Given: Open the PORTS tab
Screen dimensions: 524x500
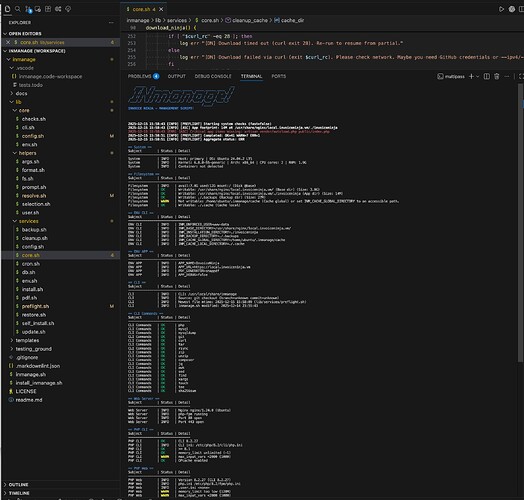Looking at the screenshot, I should (279, 77).
